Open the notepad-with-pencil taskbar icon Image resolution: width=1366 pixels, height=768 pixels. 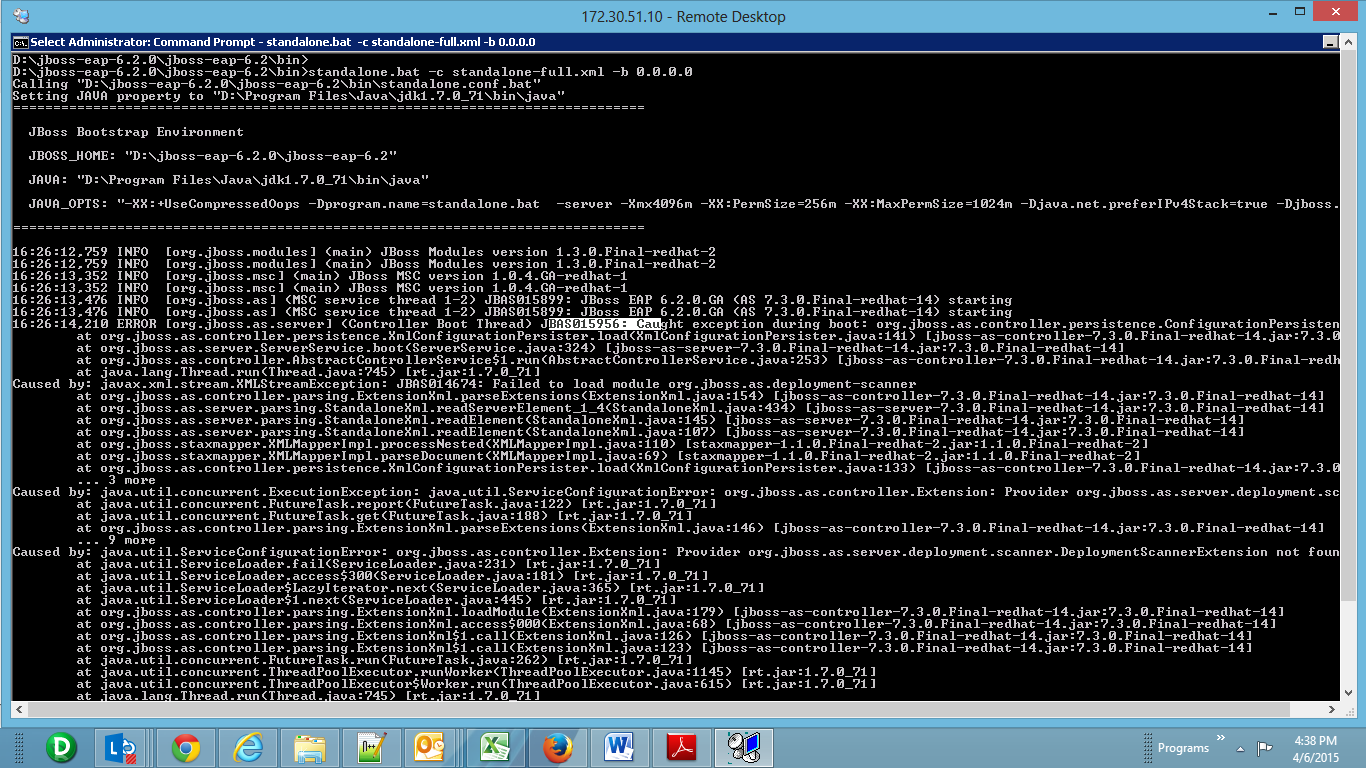(x=371, y=747)
